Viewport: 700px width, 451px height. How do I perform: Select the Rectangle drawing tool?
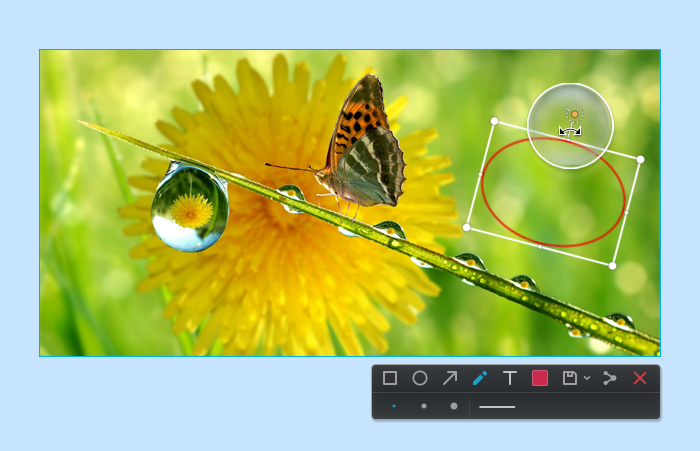coord(390,378)
